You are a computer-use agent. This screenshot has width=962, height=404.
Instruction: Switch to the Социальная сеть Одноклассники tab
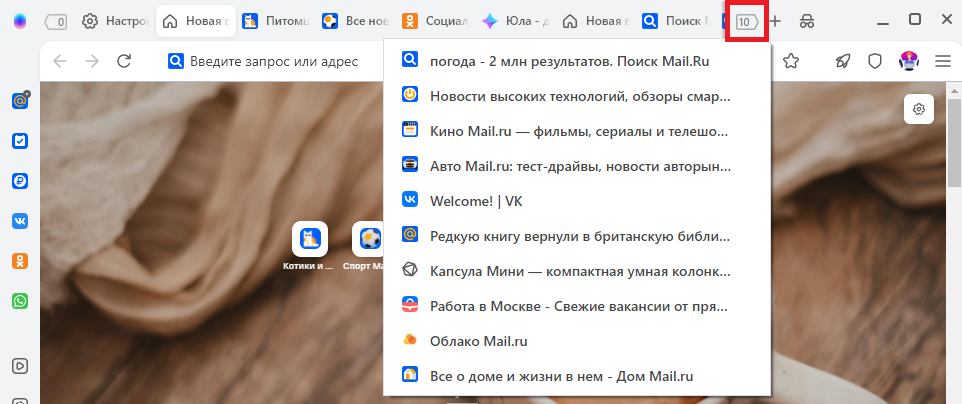435,21
